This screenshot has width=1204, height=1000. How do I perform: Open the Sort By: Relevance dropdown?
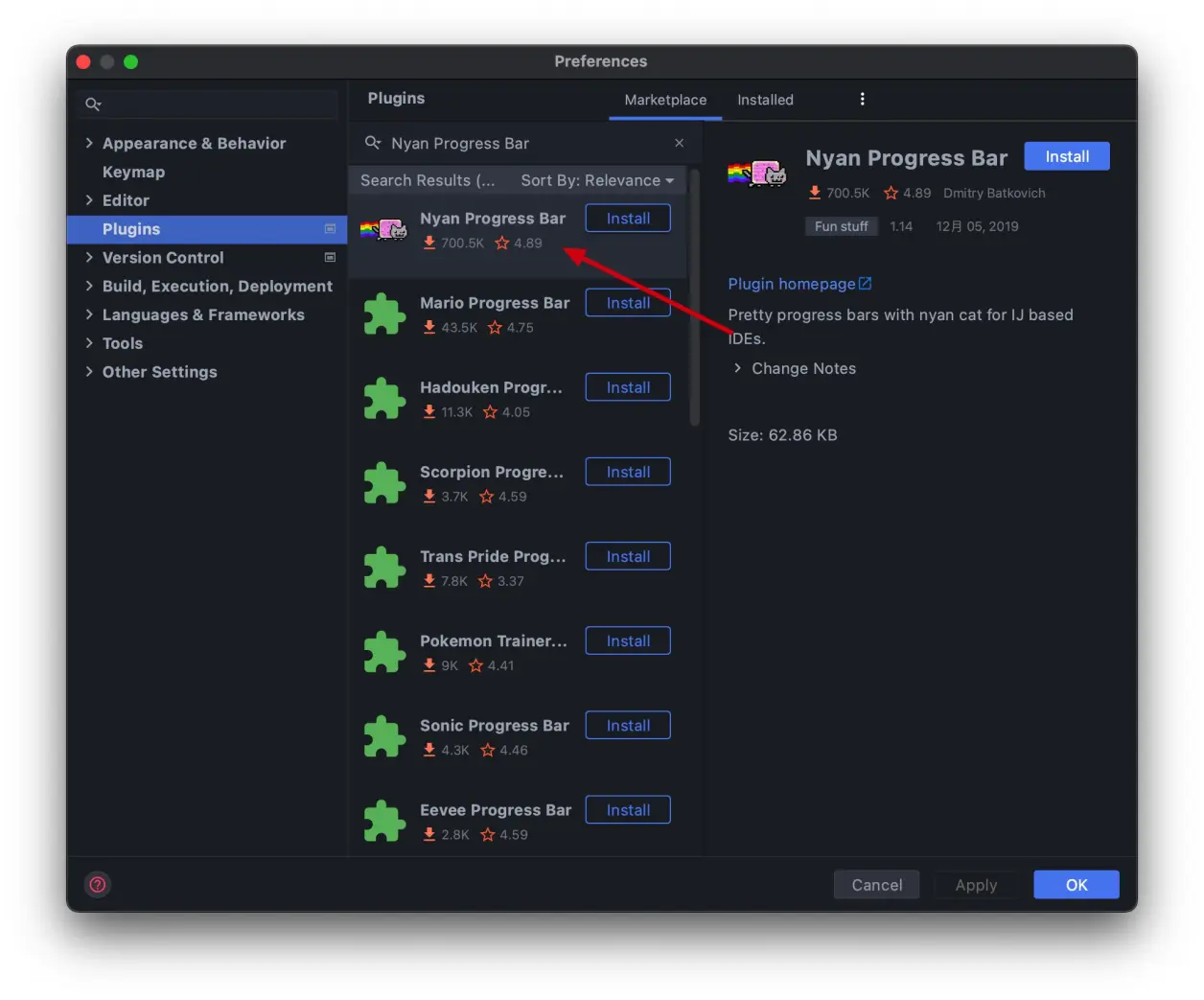point(597,180)
